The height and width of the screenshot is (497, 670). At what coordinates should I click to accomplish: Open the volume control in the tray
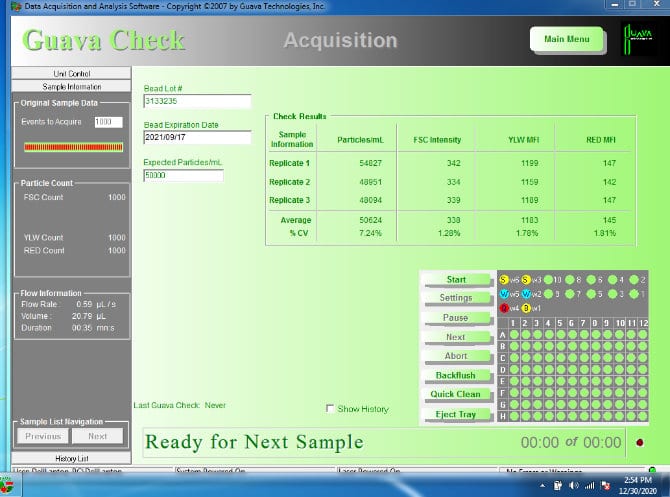click(574, 485)
